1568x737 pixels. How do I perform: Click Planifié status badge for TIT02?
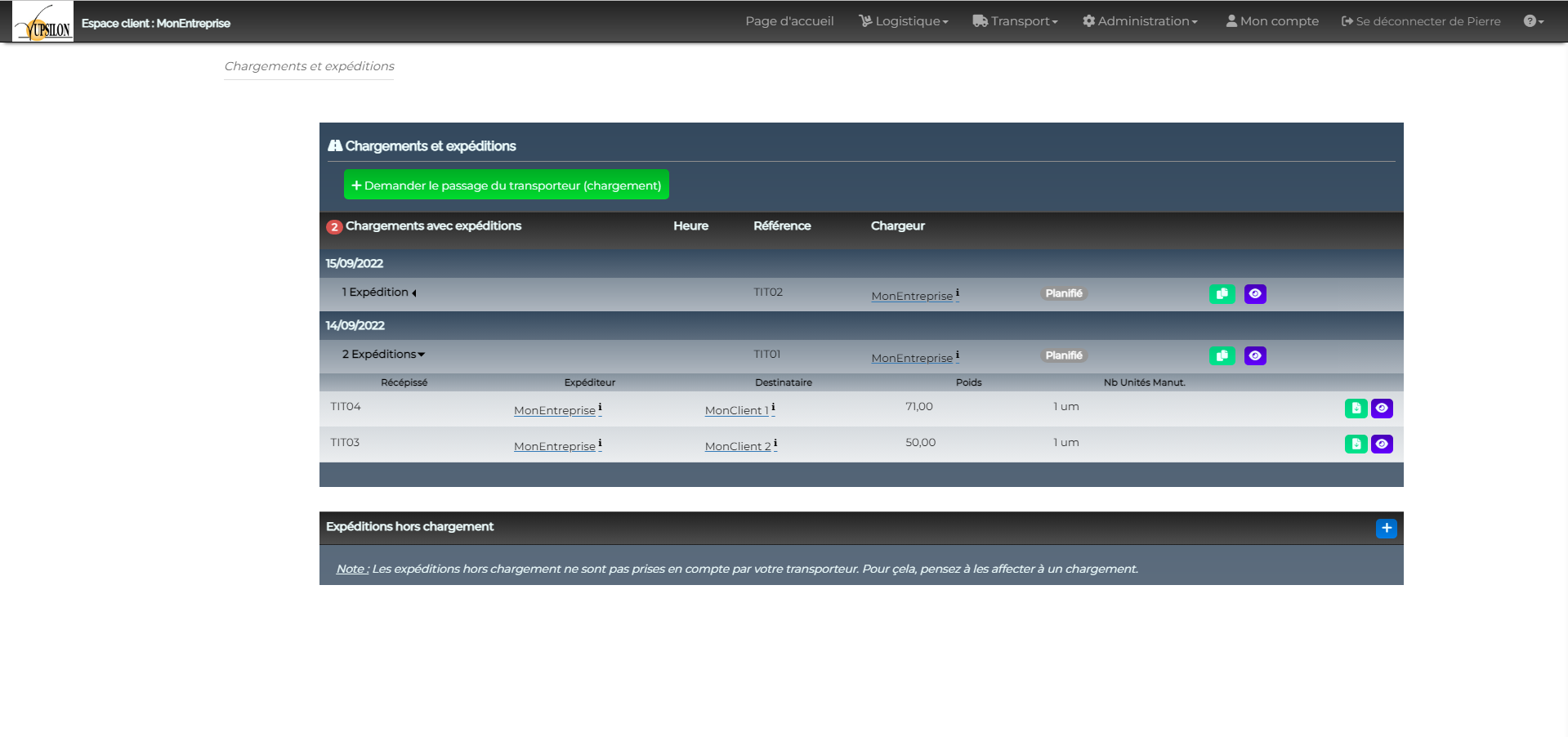(x=1064, y=293)
